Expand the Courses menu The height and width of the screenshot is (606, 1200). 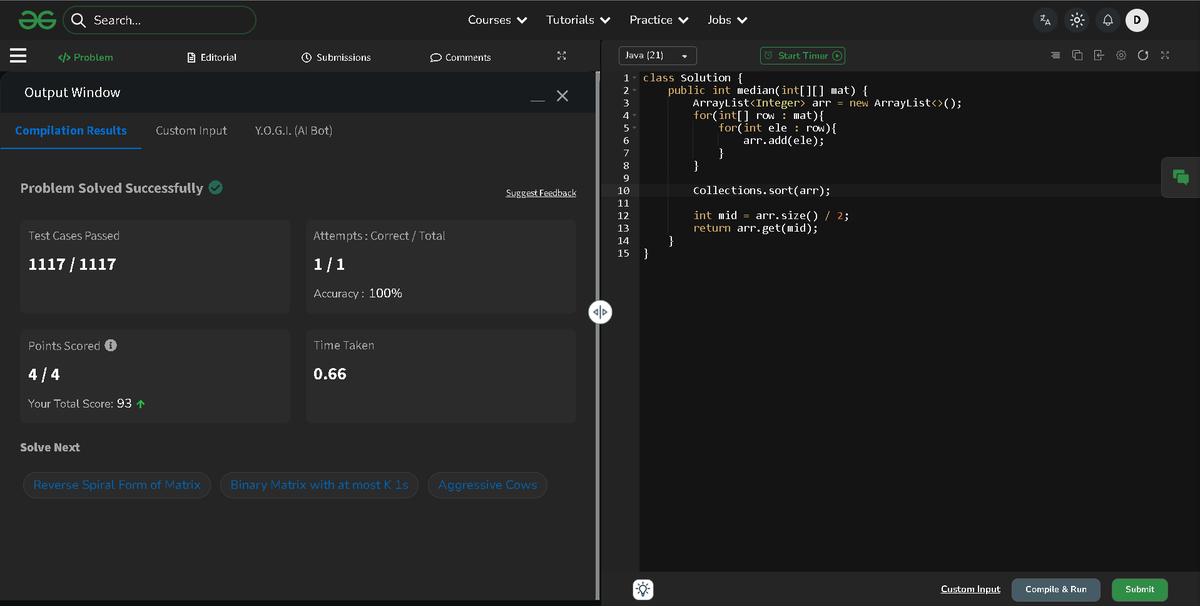[x=497, y=20]
